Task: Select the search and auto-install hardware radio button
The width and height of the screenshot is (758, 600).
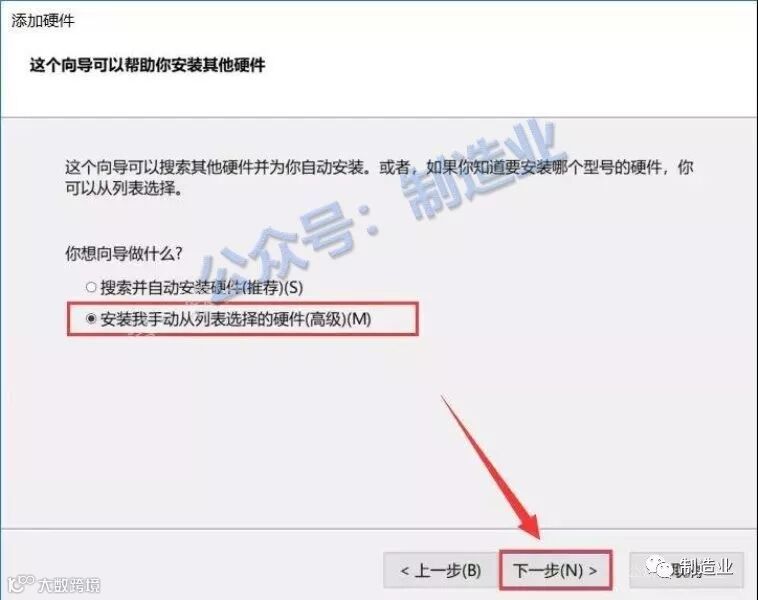Action: (91, 287)
